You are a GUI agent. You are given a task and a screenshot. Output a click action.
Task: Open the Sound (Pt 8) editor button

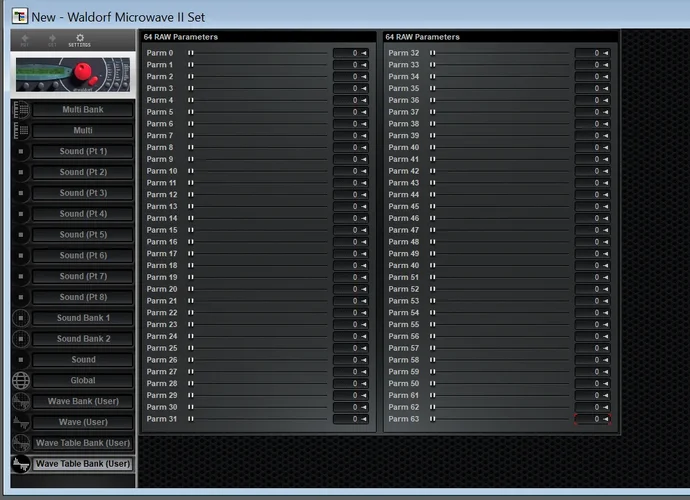point(83,297)
